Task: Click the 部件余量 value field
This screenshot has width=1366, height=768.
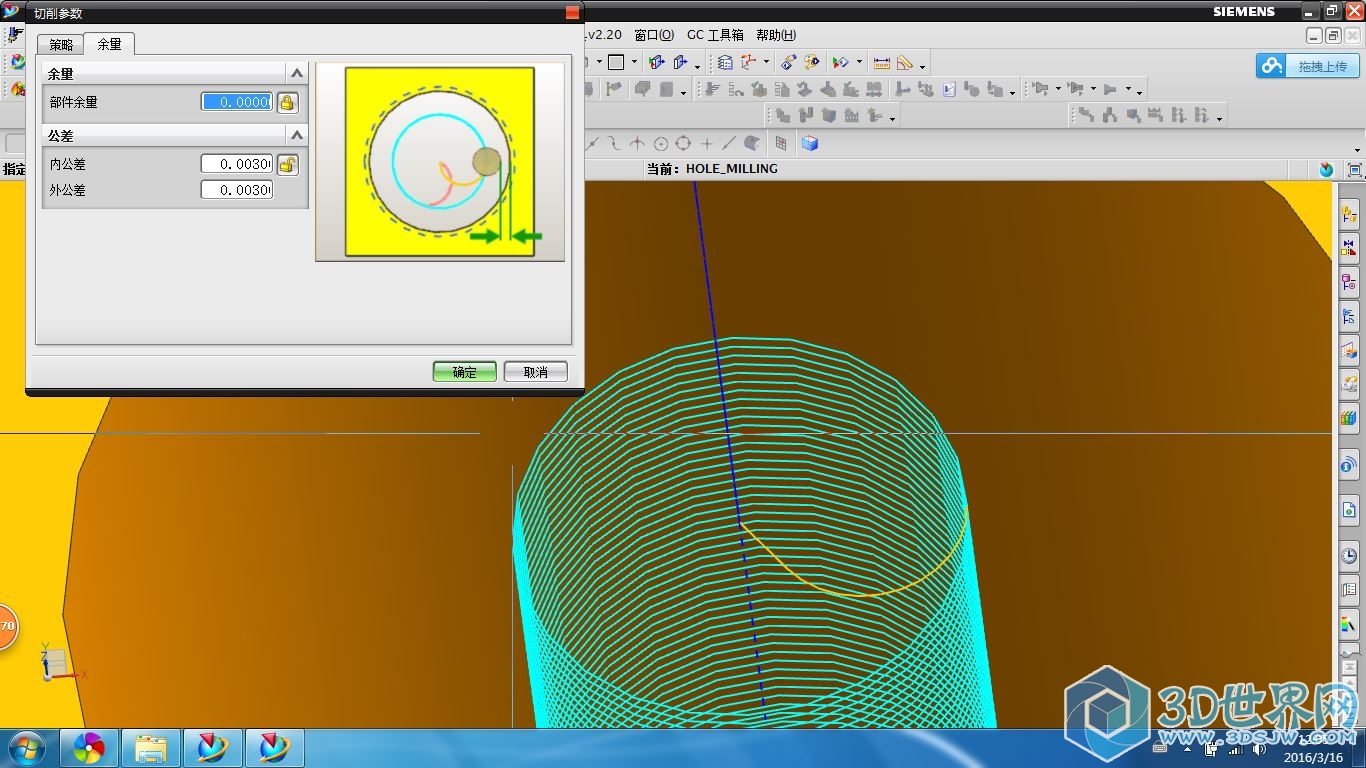Action: (237, 102)
